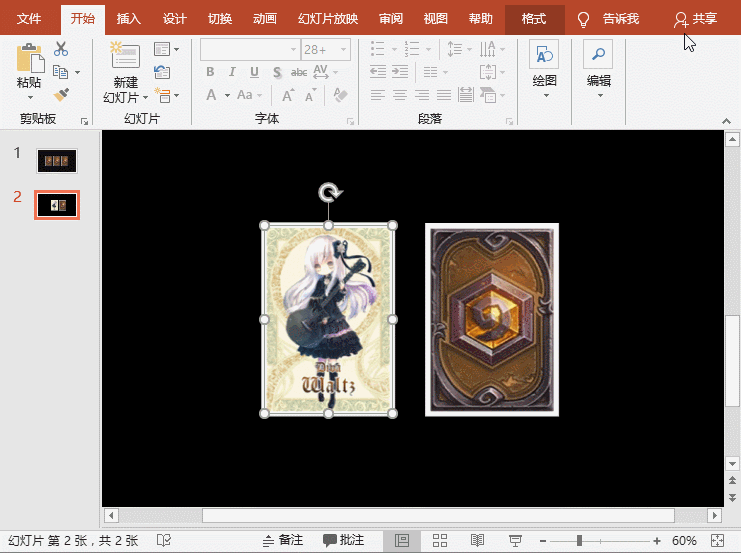Switch to the Format (格式) tab
This screenshot has width=741, height=553.
pos(534,19)
